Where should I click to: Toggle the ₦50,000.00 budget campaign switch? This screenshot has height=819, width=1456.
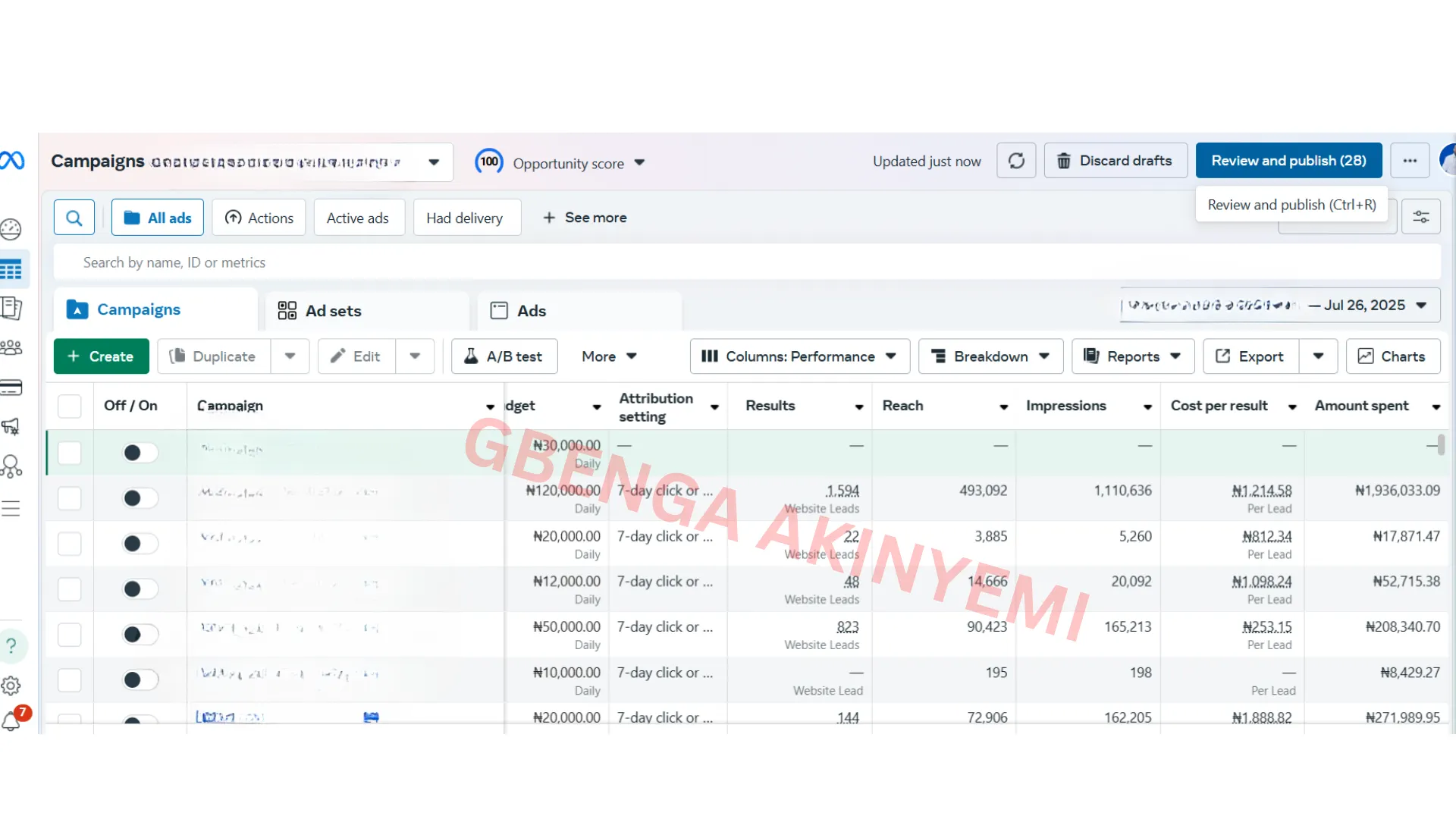pos(140,635)
